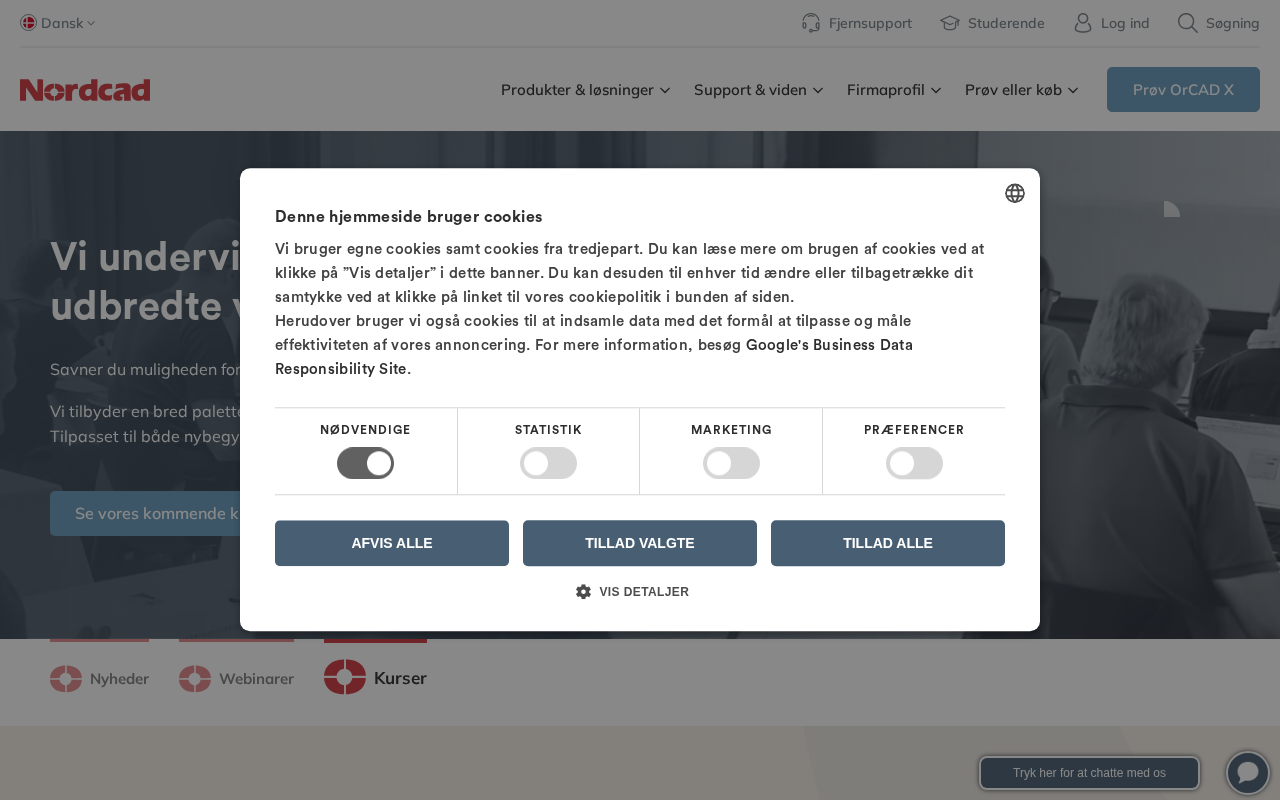Open the chat bubble icon
1280x800 pixels.
point(1248,773)
